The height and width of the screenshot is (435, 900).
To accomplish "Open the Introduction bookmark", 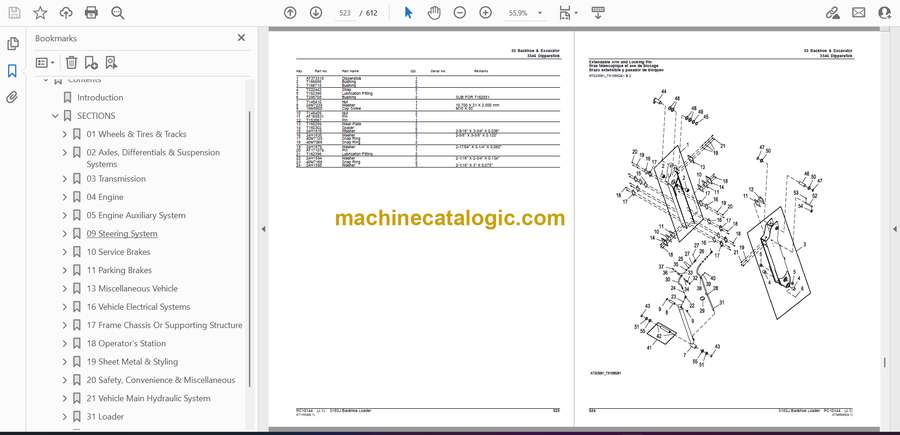I will pyautogui.click(x=100, y=98).
